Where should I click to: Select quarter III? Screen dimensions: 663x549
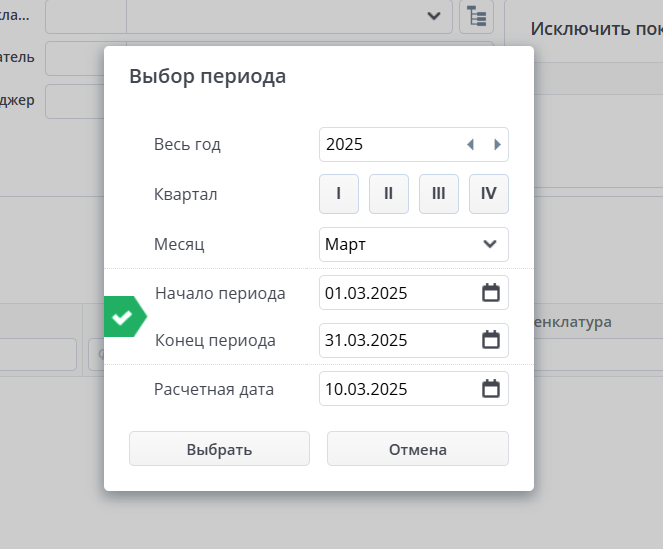(x=439, y=194)
